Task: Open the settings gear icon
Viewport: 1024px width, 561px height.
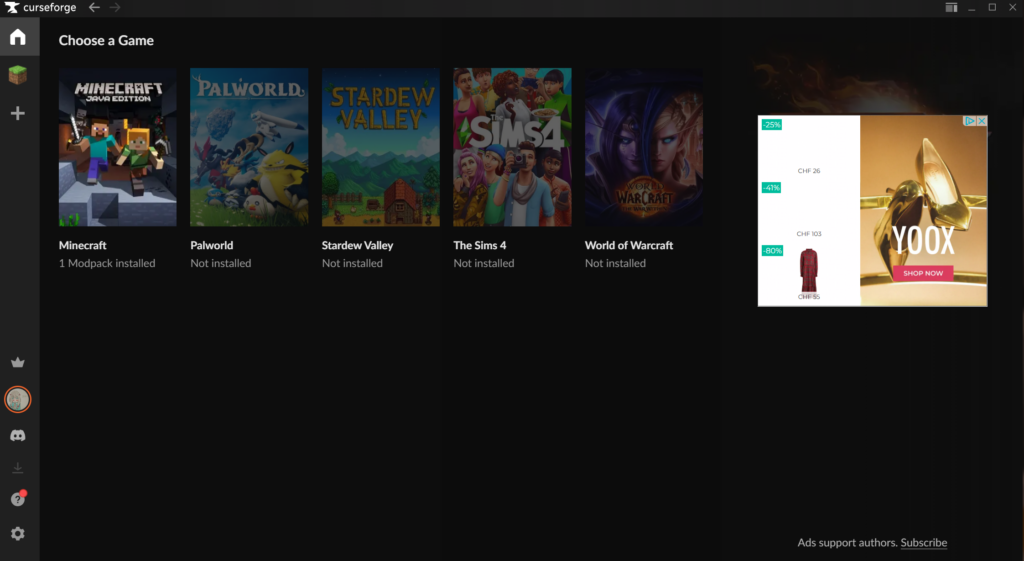Action: [17, 534]
